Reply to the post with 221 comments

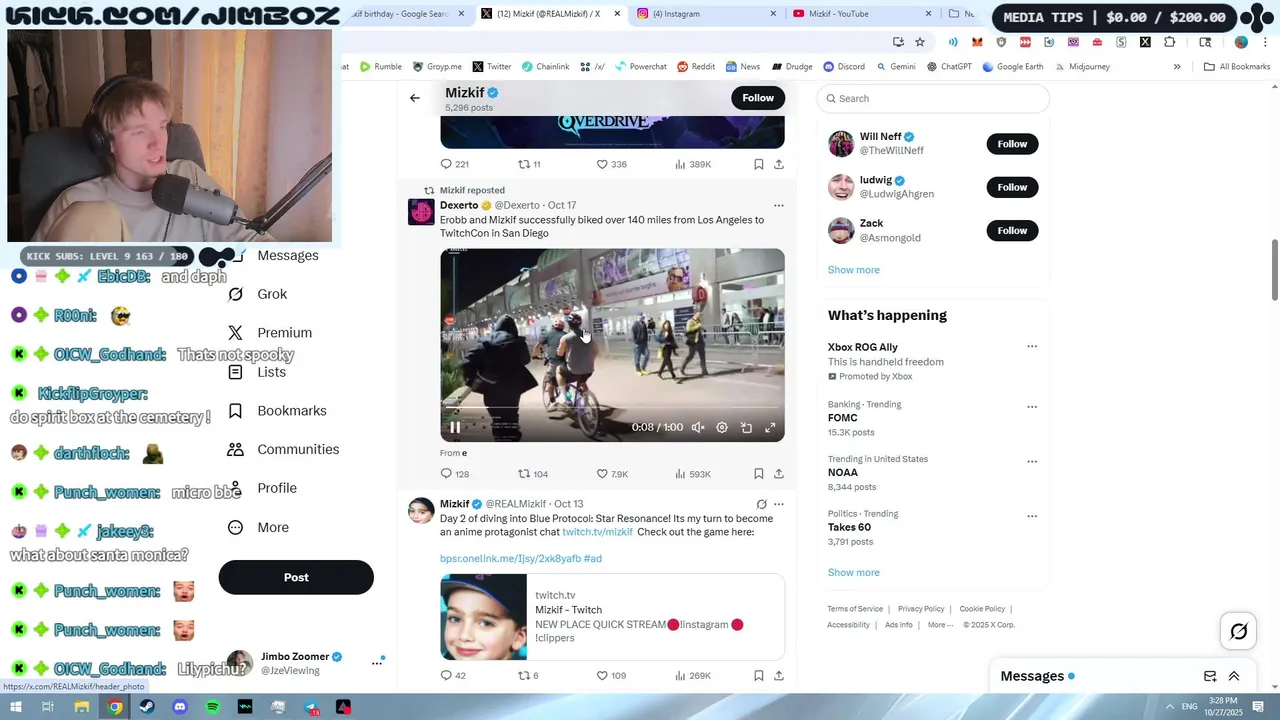[455, 164]
